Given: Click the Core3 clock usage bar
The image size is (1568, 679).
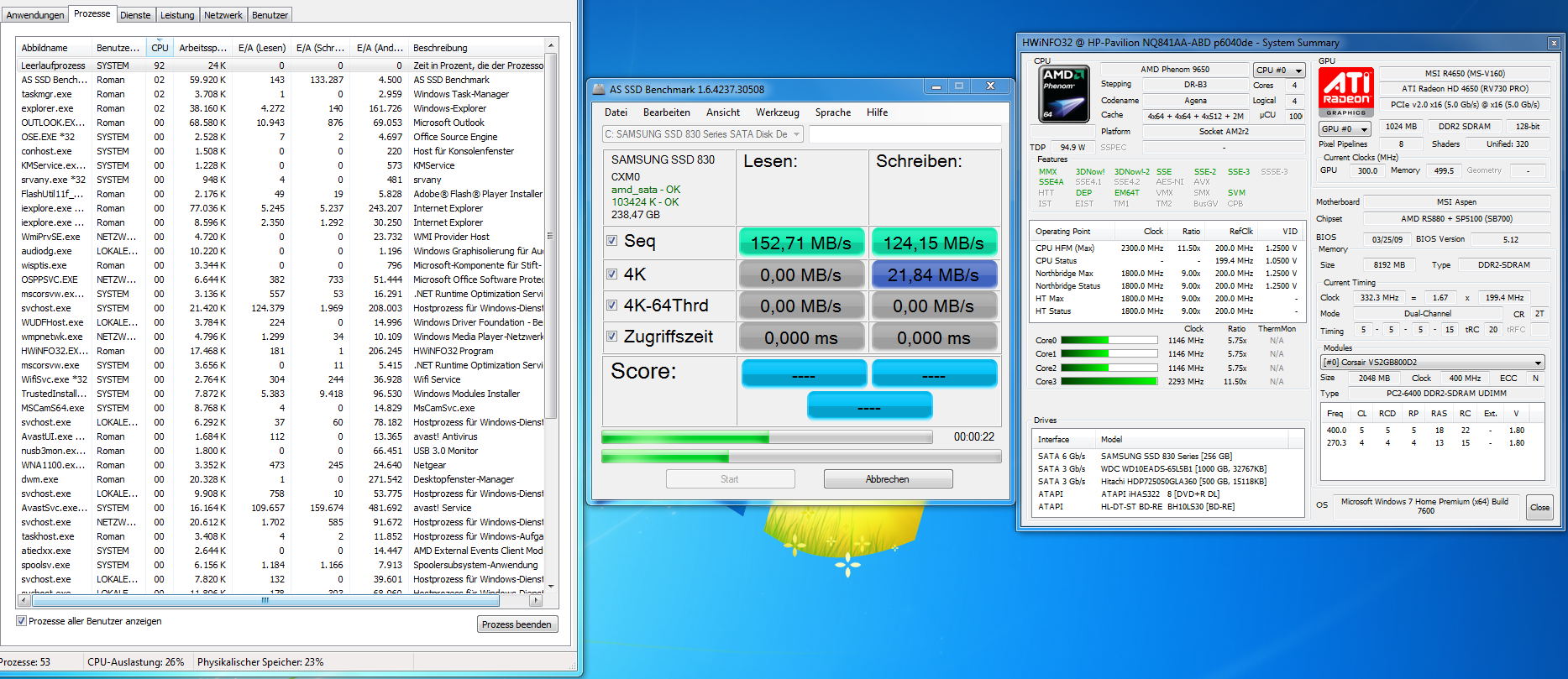Looking at the screenshot, I should tap(1109, 381).
